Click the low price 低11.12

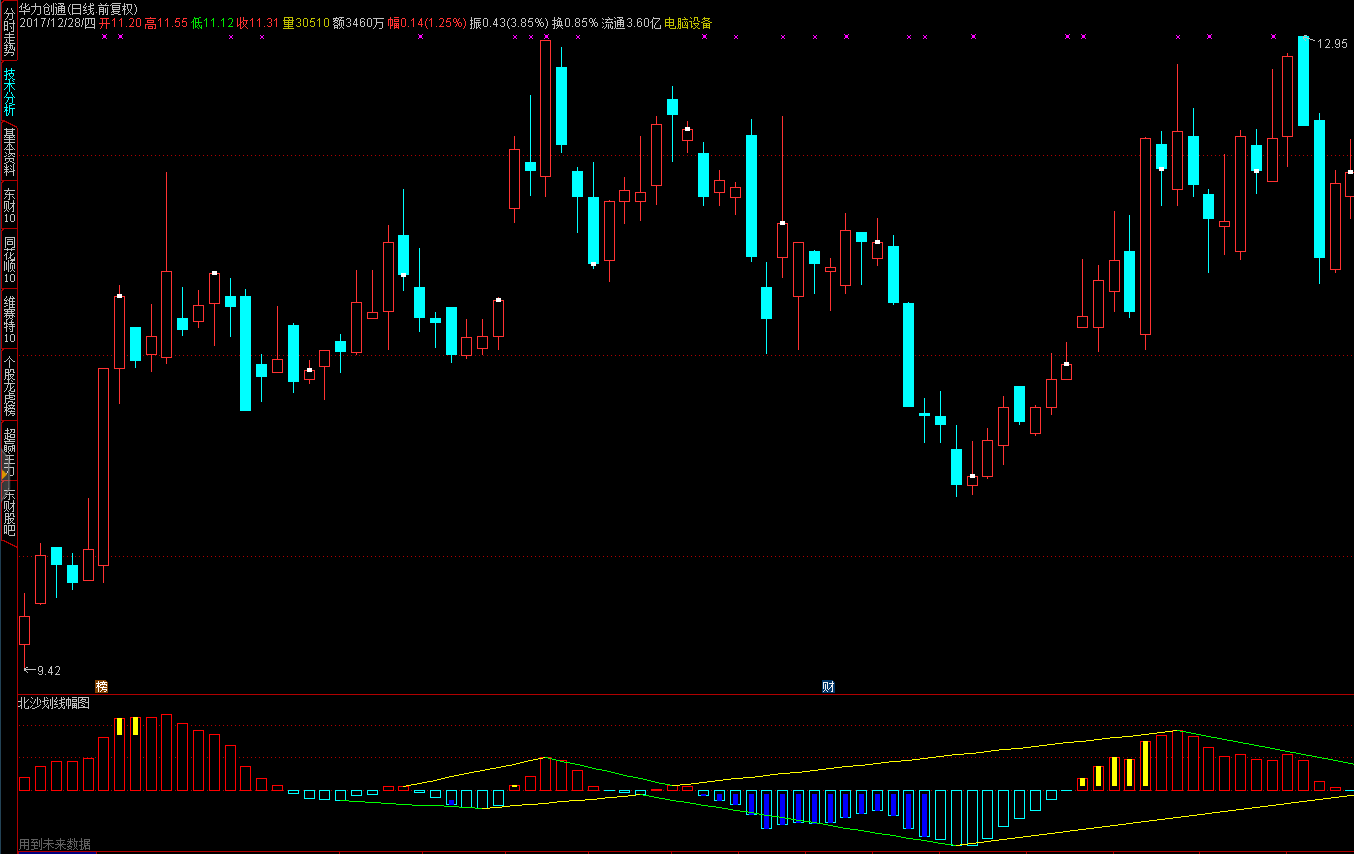click(x=212, y=22)
